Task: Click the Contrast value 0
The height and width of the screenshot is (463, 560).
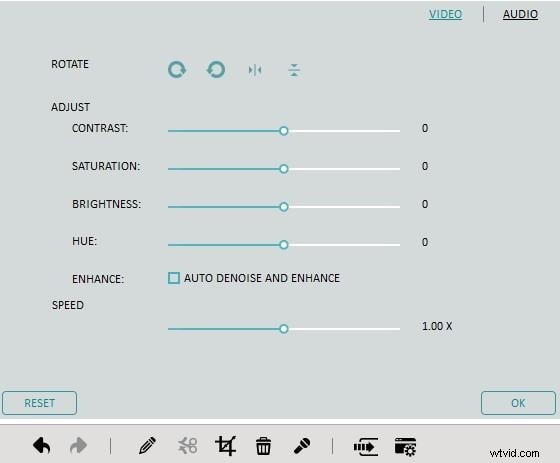Action: [425, 128]
